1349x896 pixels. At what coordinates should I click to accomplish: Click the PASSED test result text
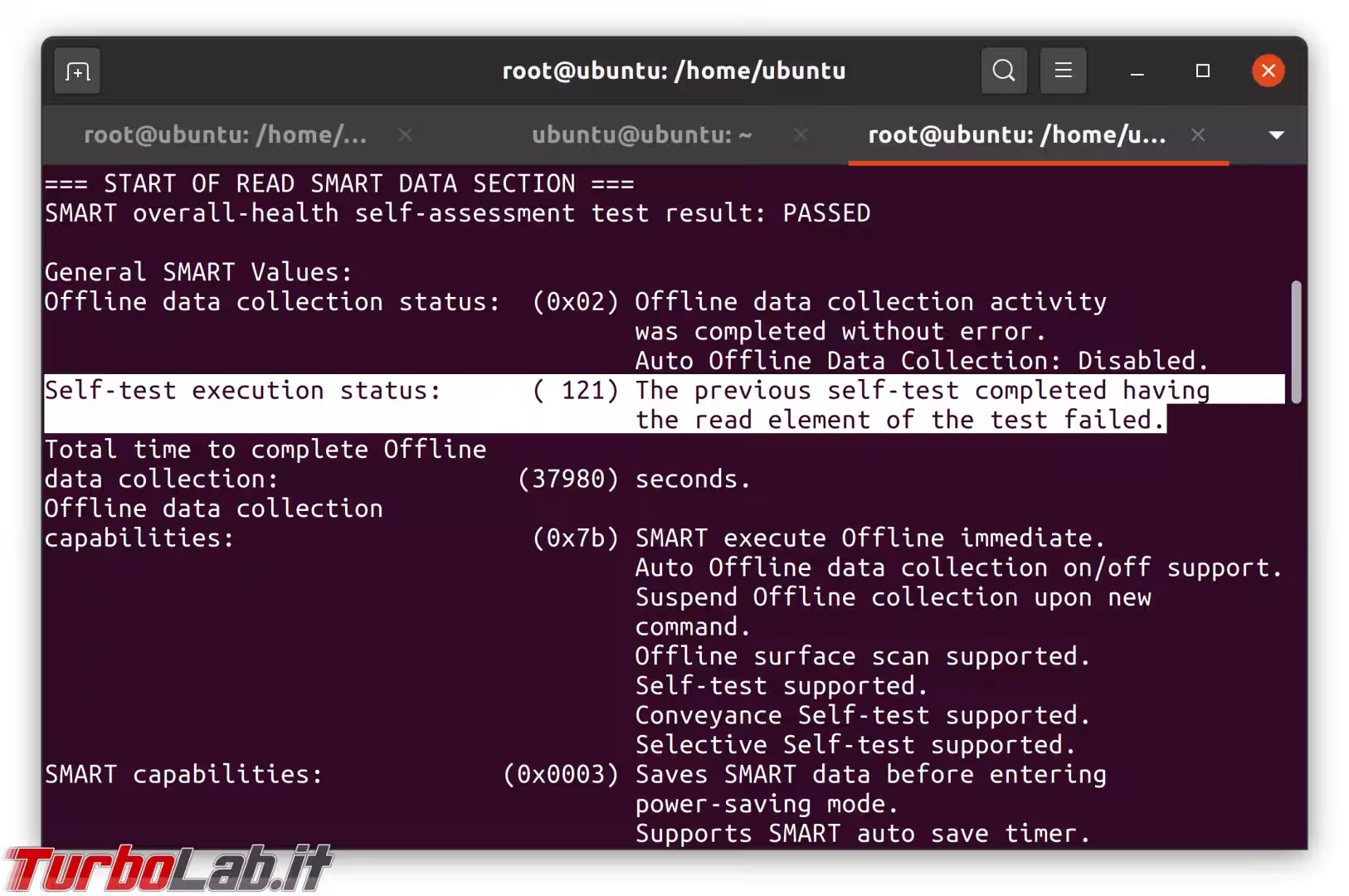point(826,214)
